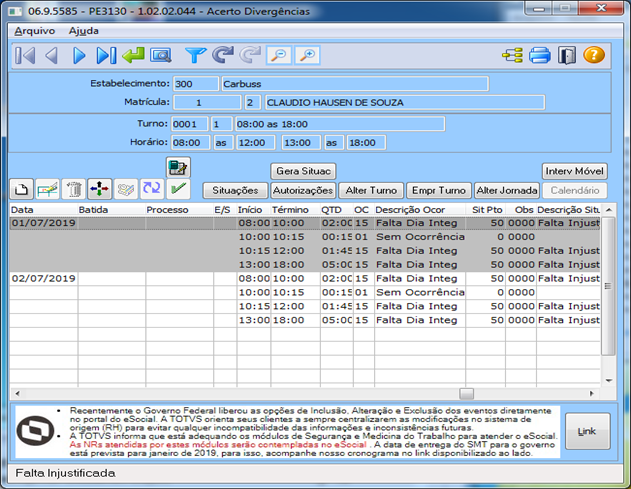
Task: Click the zoom in magnifier icon
Action: pyautogui.click(x=307, y=55)
